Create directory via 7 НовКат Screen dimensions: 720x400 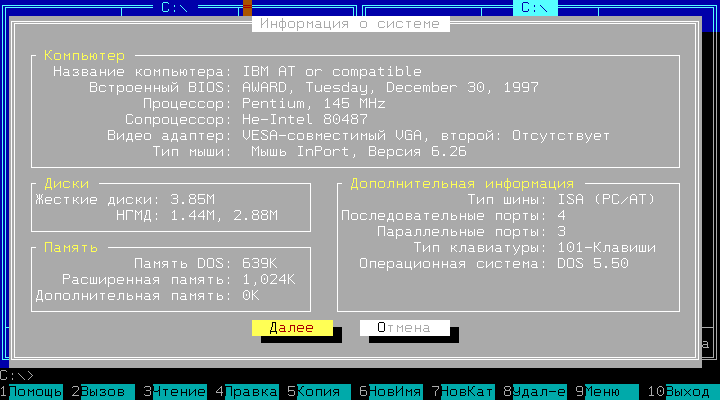(467, 391)
